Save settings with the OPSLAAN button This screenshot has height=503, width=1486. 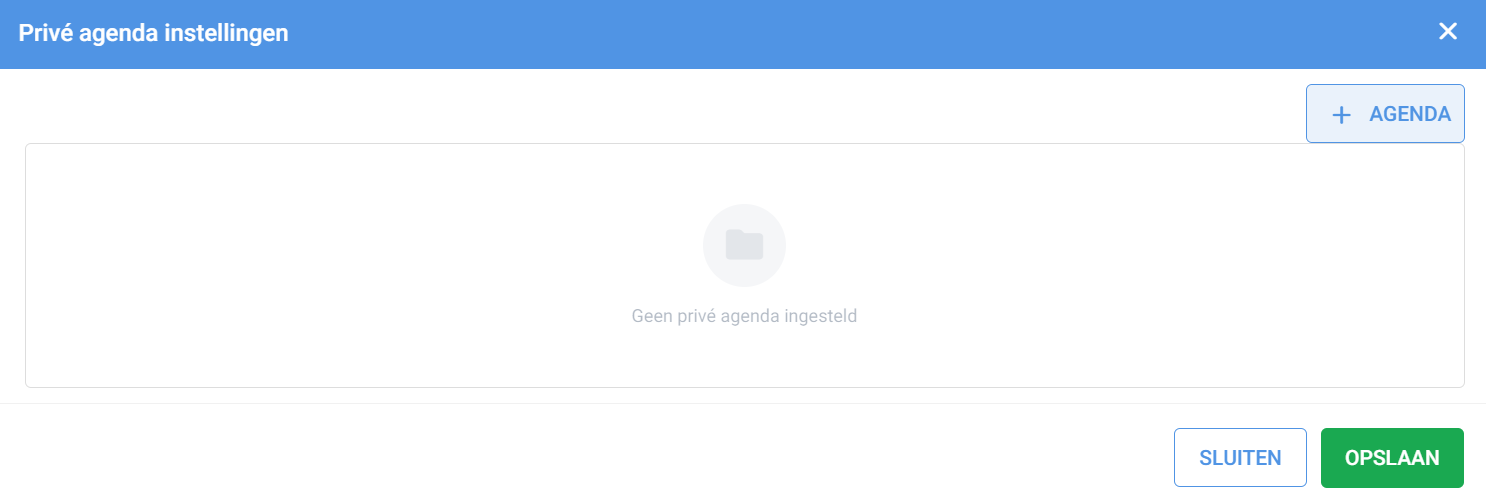coord(1392,458)
